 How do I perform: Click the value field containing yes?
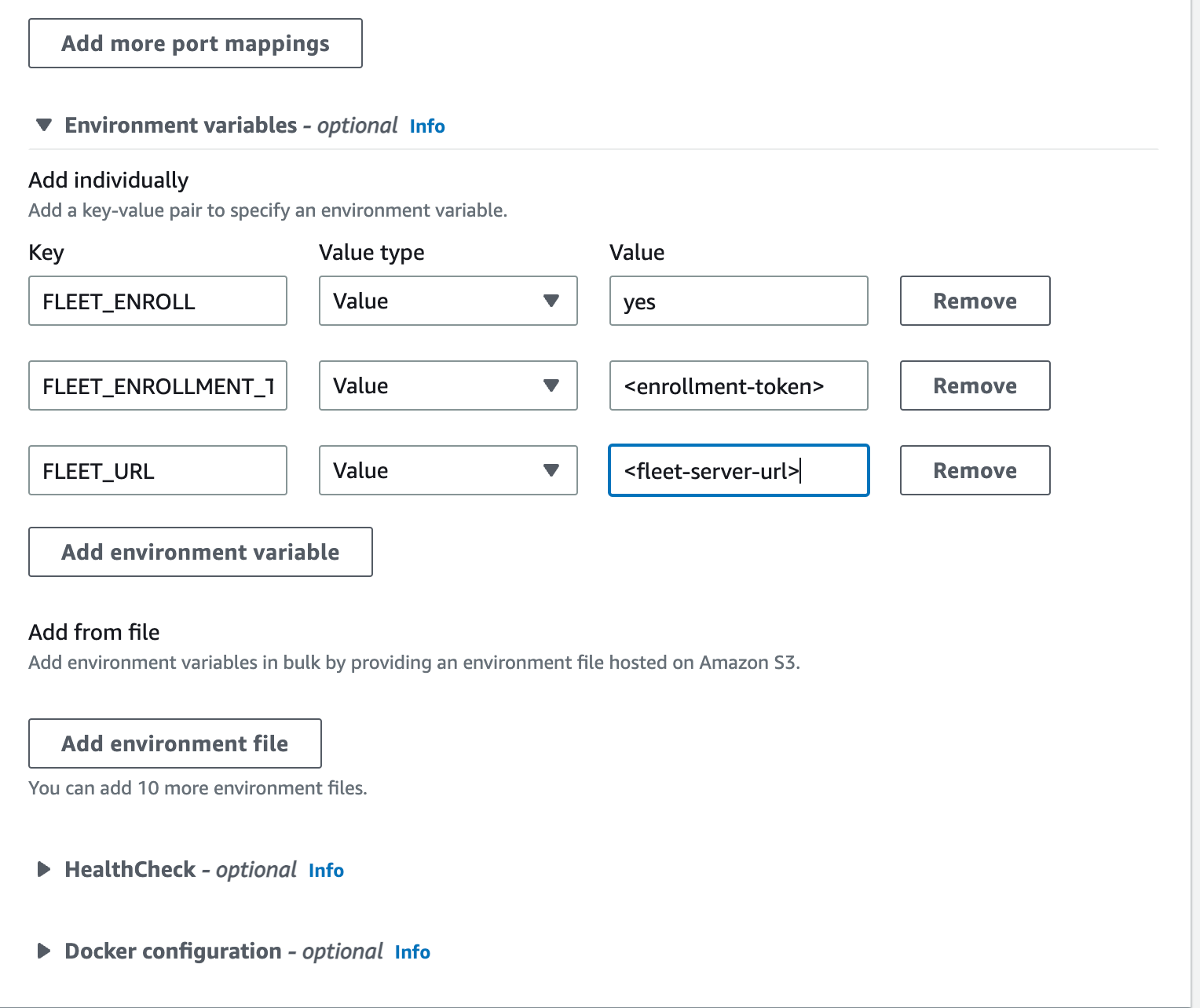[x=738, y=301]
